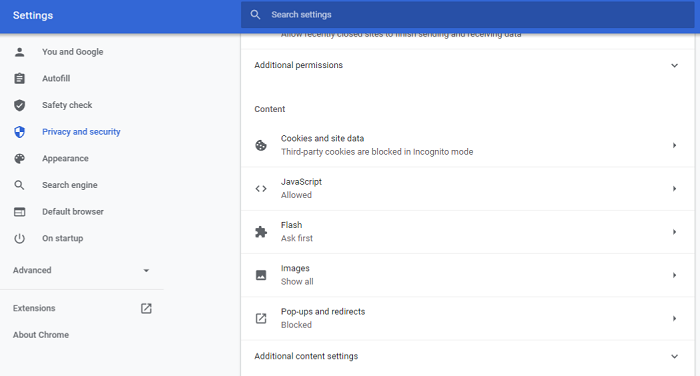Open the About Chrome page
The height and width of the screenshot is (376, 700).
tap(41, 335)
